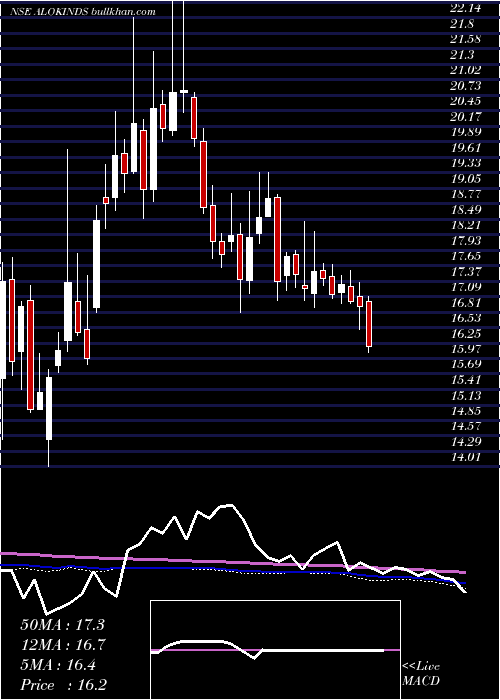
Task: Click the 17.37 price axis label
Action: pos(466,271)
